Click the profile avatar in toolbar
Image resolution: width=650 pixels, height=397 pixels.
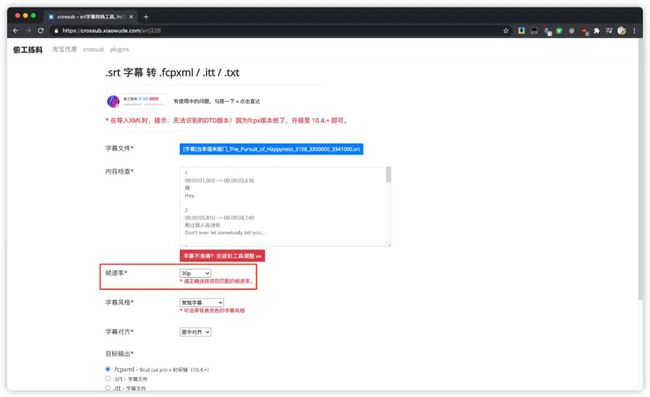[621, 31]
